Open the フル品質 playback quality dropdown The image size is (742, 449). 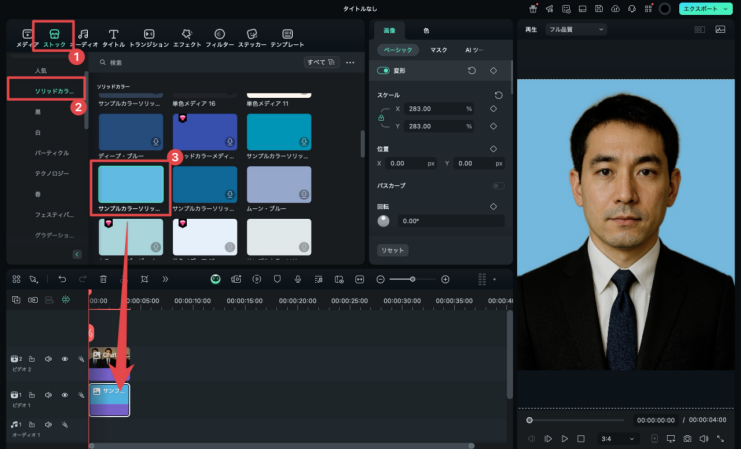point(576,29)
